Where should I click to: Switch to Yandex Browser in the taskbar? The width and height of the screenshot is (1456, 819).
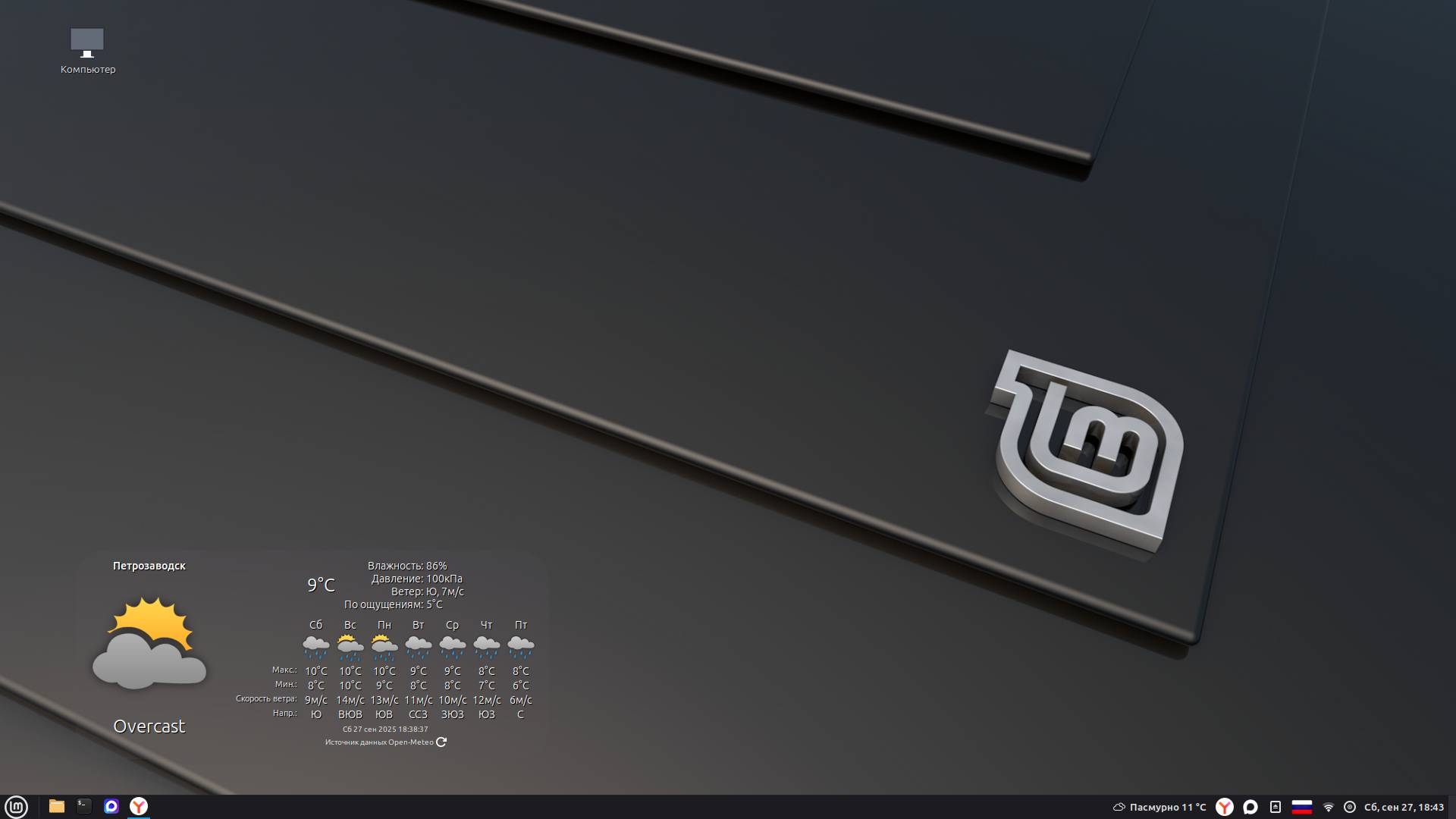coord(139,806)
